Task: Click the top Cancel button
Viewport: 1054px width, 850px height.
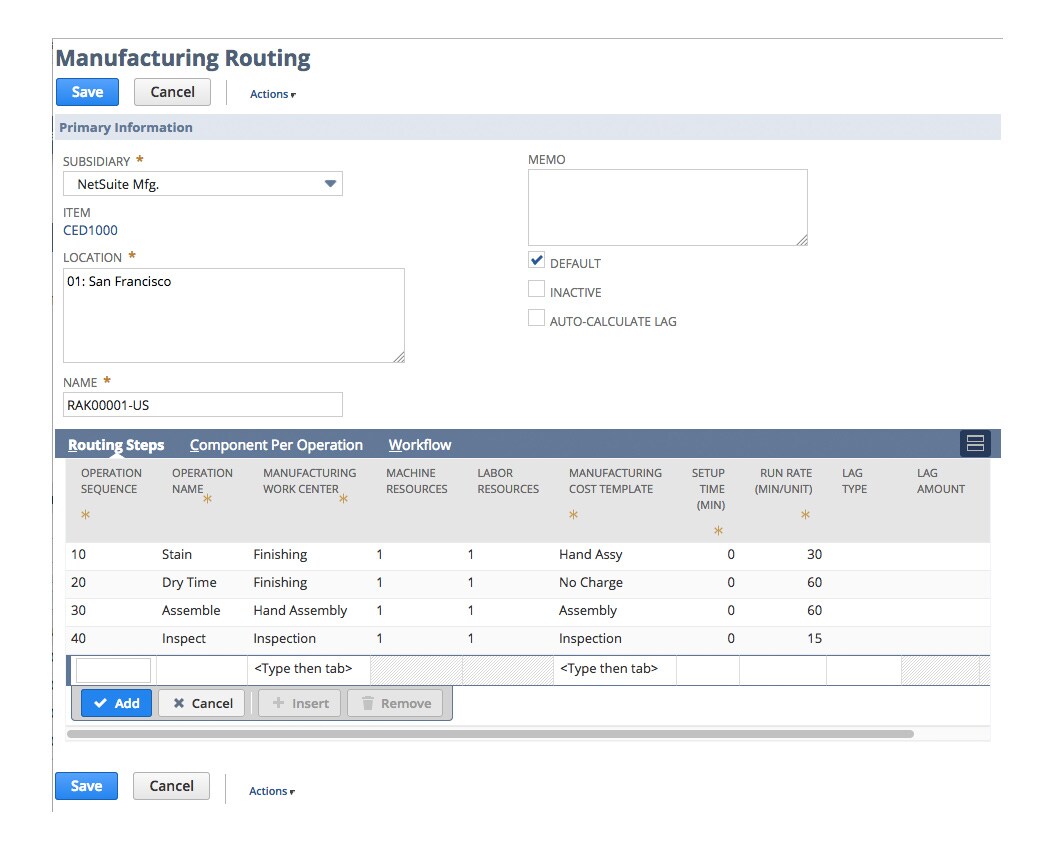Action: (172, 92)
